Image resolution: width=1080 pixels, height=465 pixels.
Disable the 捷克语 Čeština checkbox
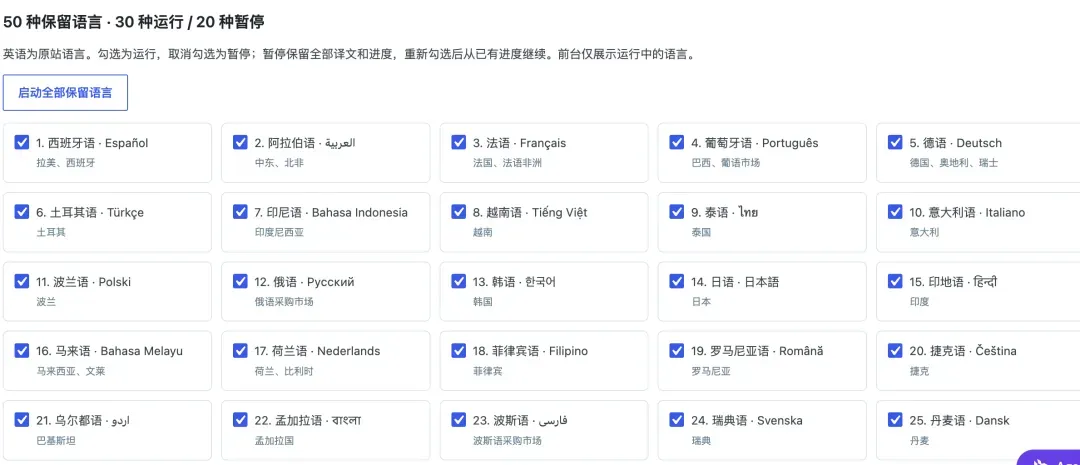point(895,351)
